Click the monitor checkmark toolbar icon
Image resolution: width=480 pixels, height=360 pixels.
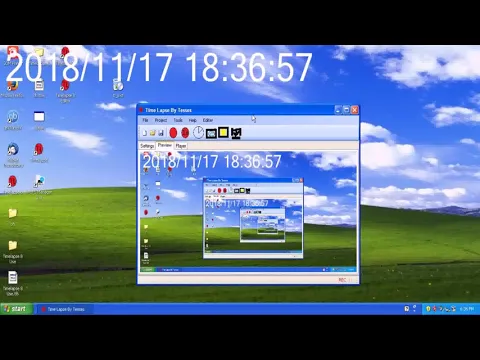click(x=236, y=133)
